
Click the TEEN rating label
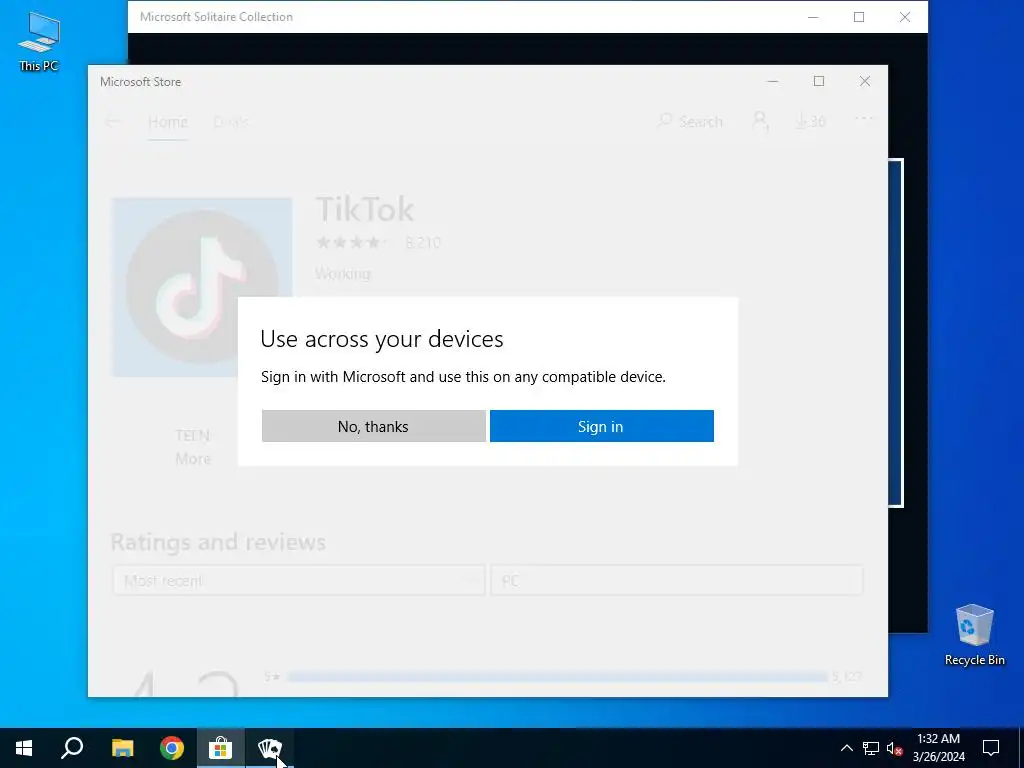coord(193,436)
